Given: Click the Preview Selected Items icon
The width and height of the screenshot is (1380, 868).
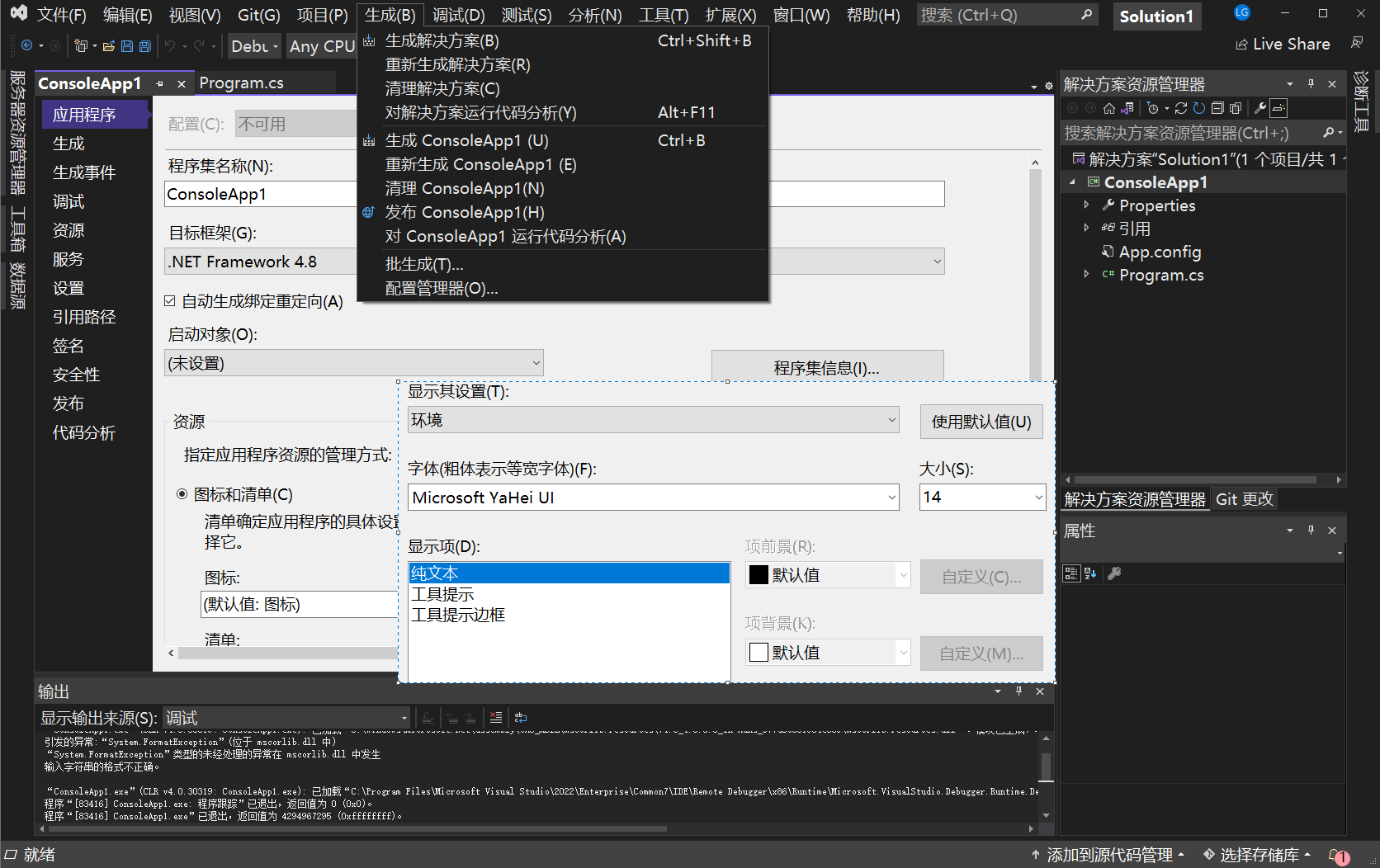Looking at the screenshot, I should pos(1278,108).
